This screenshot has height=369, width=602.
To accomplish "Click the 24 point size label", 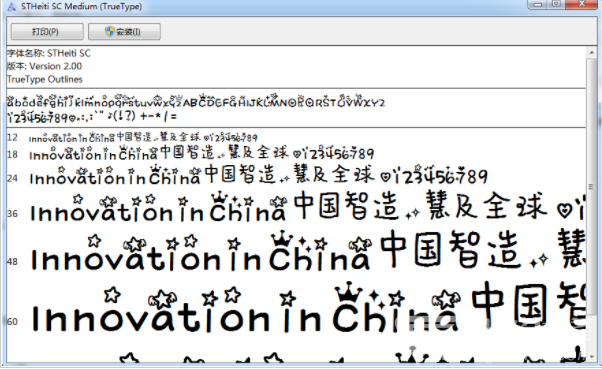I will (12, 178).
